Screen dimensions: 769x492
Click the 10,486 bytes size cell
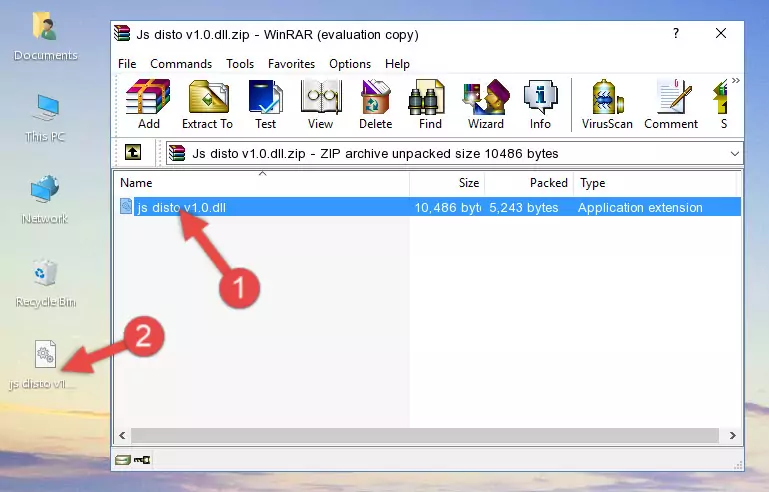447,207
